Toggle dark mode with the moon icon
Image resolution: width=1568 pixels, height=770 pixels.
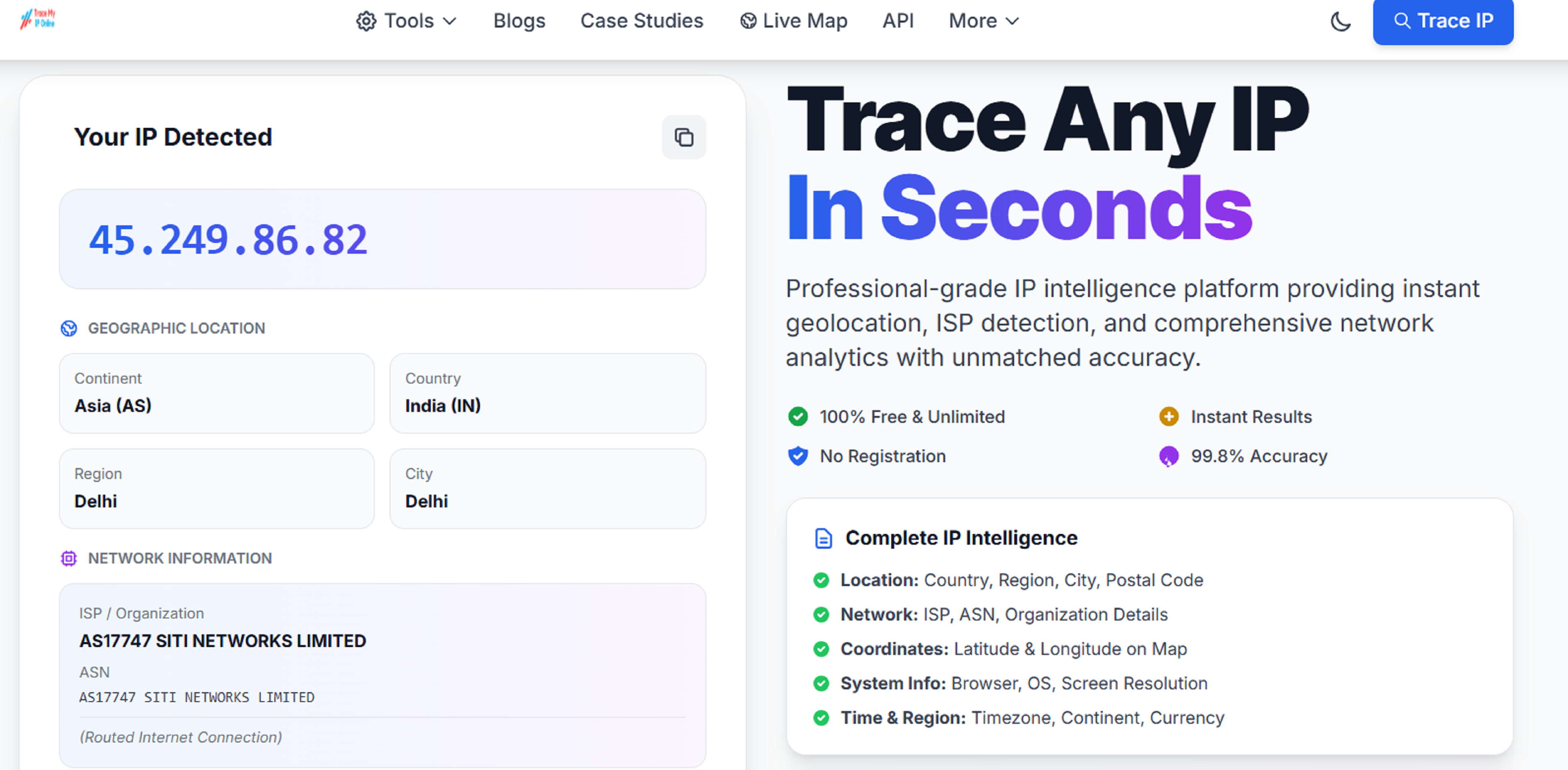tap(1340, 21)
